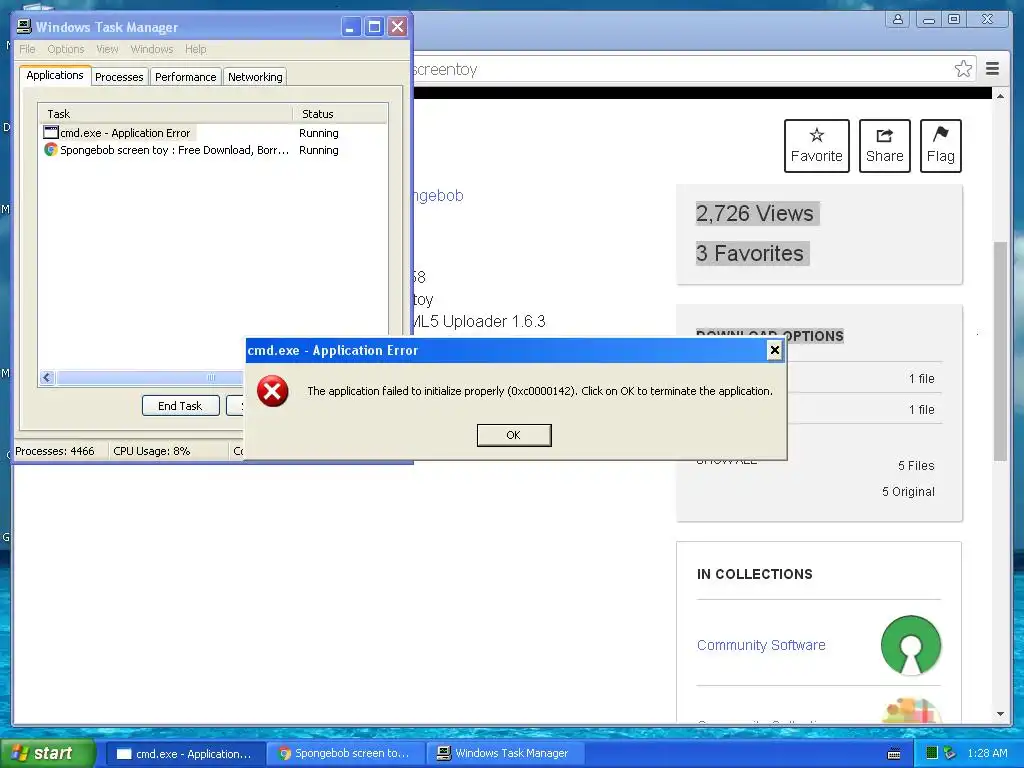Click the Processes: 4466 status bar entry
The height and width of the screenshot is (768, 1024).
pyautogui.click(x=55, y=451)
